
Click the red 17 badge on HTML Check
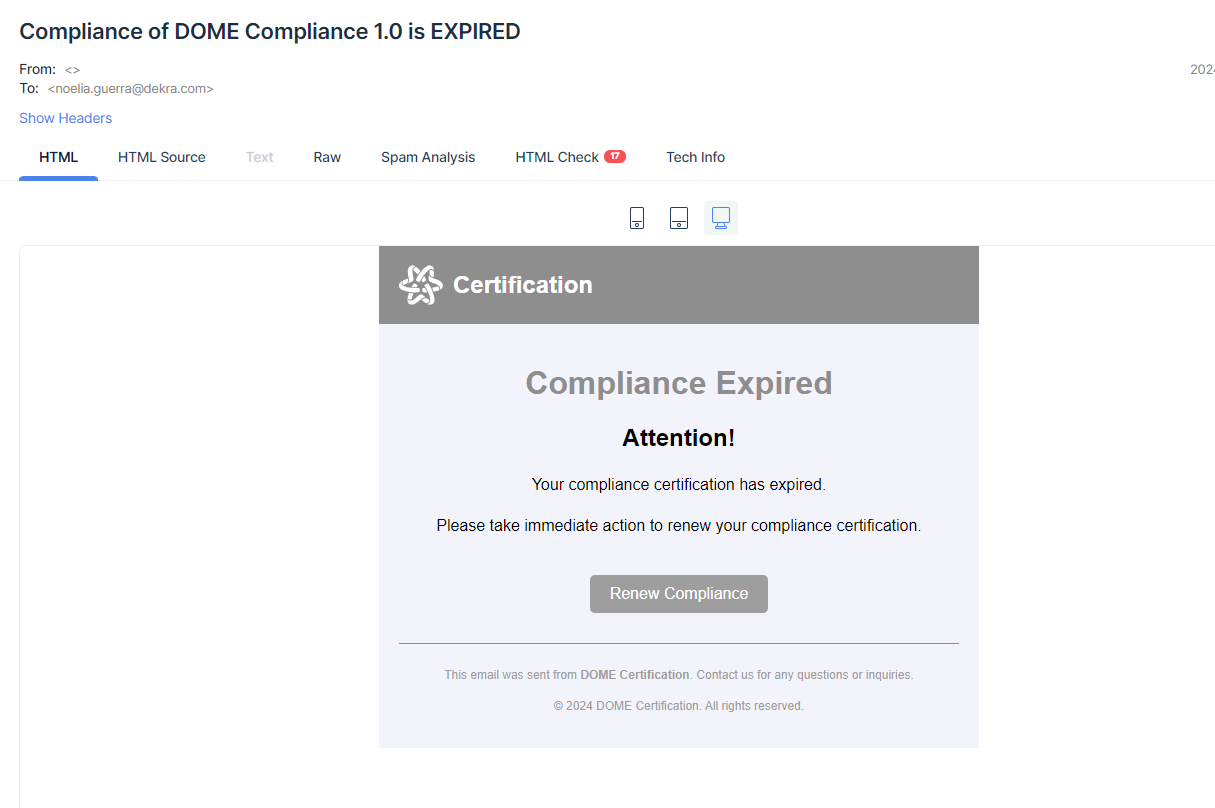point(615,157)
